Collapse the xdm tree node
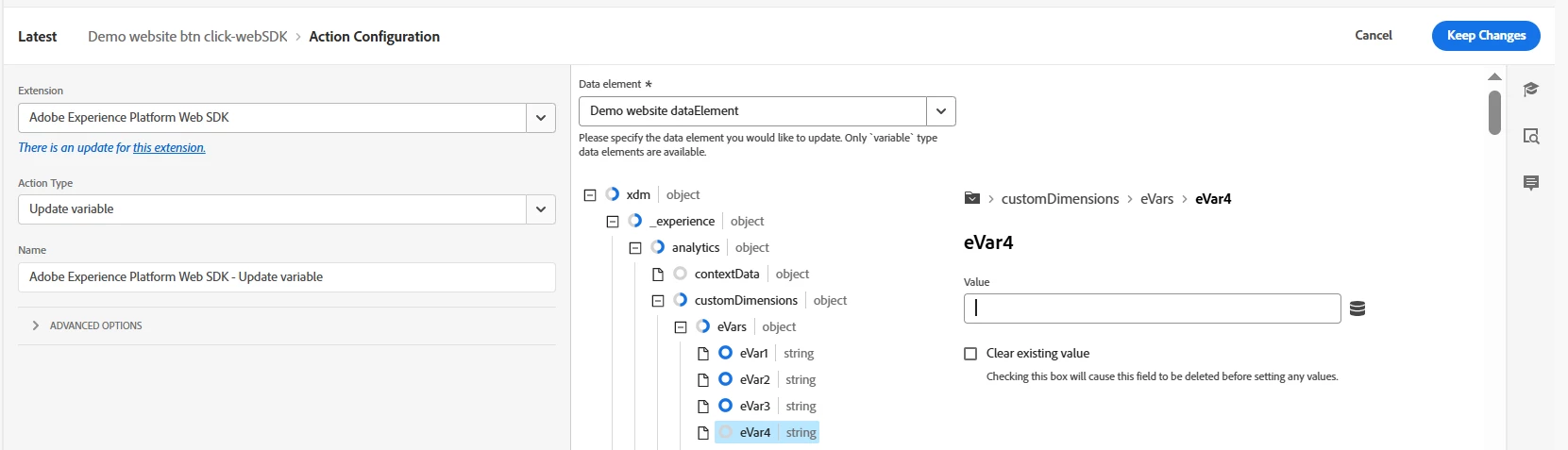Viewport: 1568px width, 450px height. tap(590, 195)
